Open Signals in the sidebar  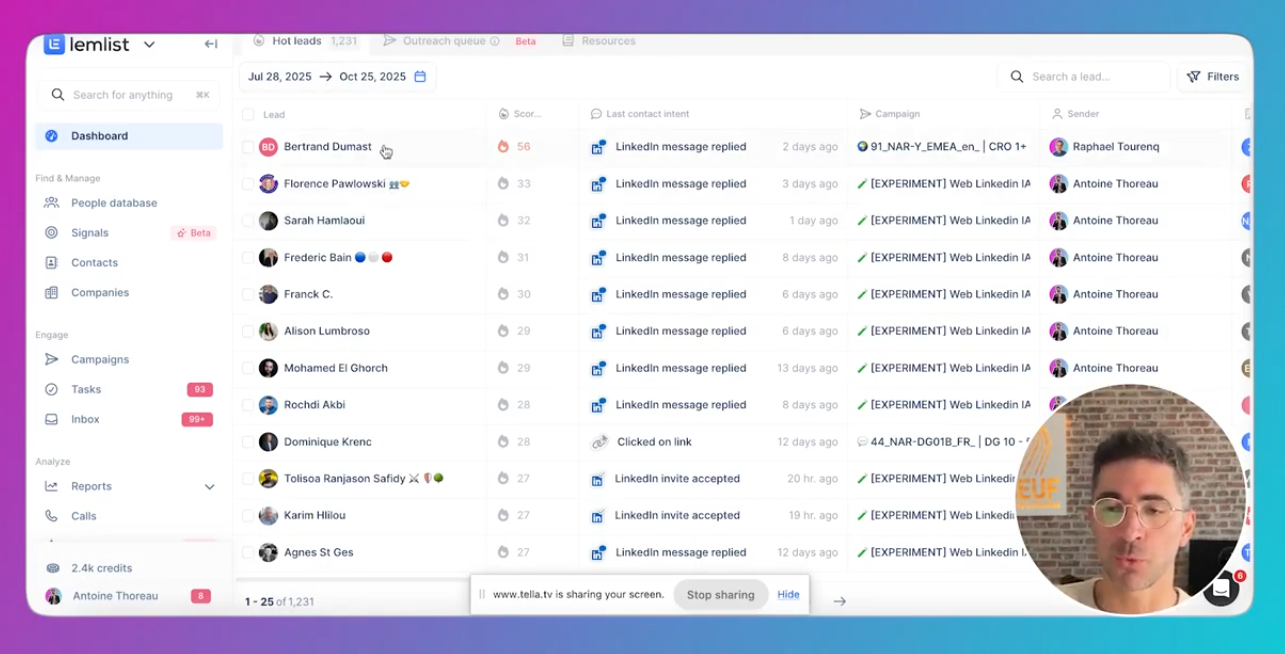(90, 233)
